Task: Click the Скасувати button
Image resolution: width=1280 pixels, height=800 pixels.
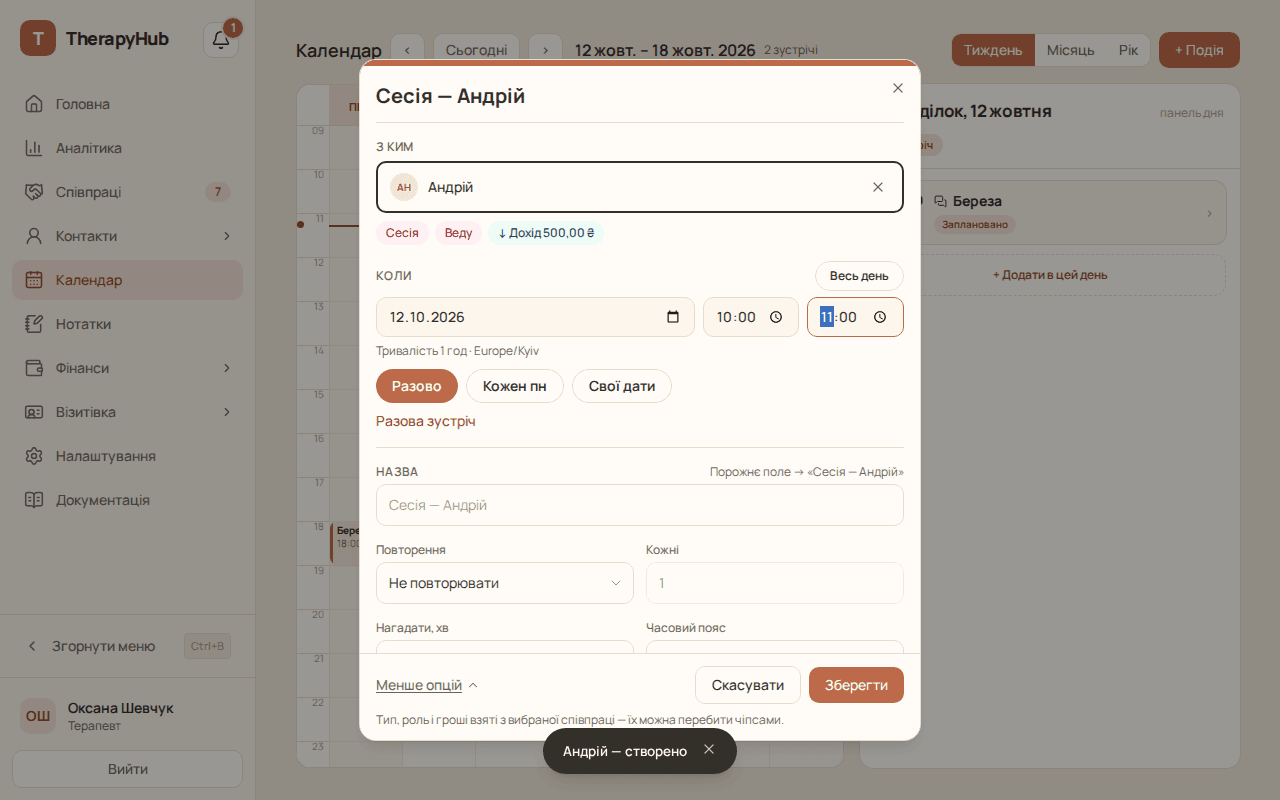Action: (x=748, y=685)
